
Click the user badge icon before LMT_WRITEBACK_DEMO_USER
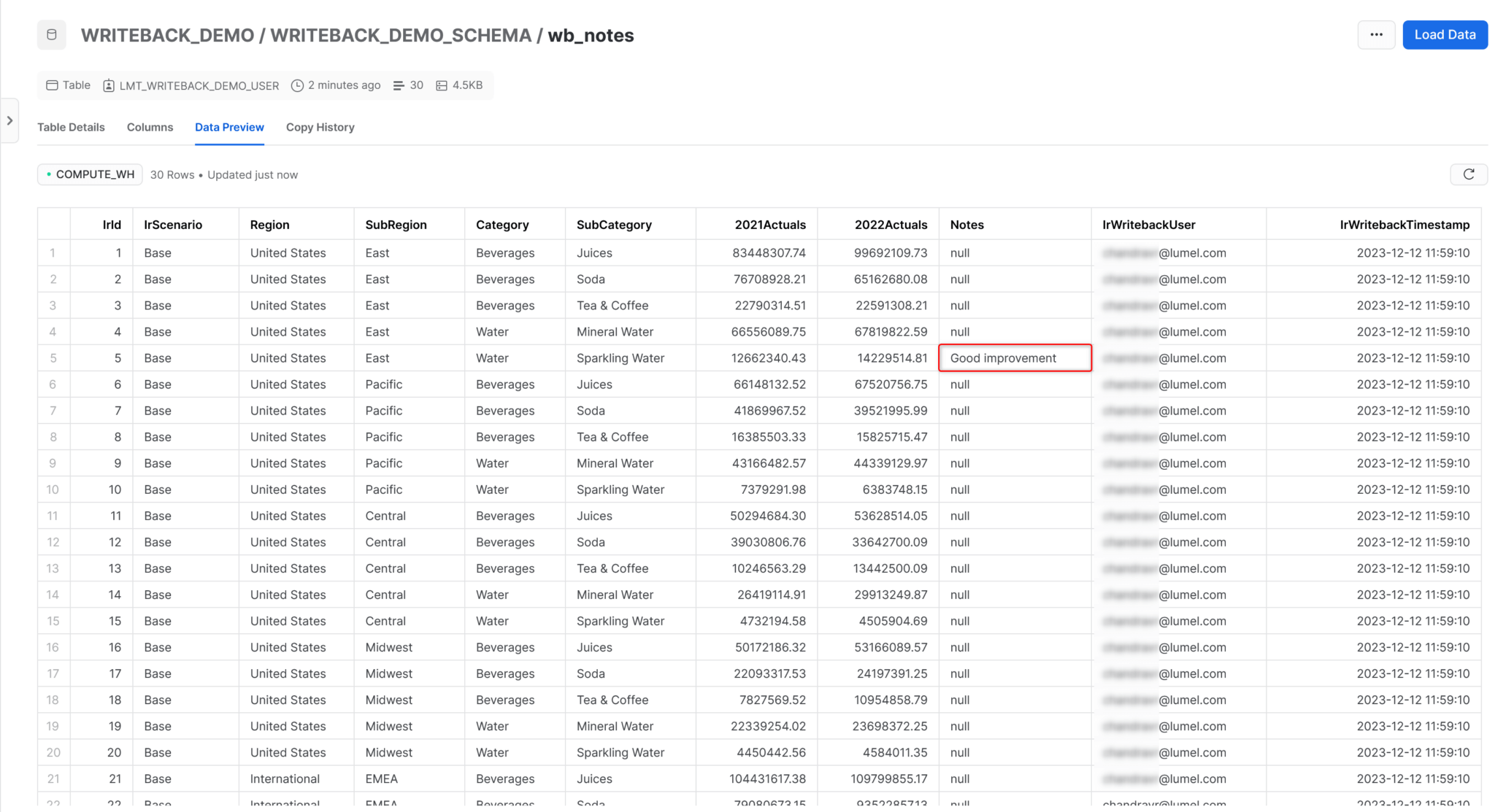pyautogui.click(x=108, y=85)
